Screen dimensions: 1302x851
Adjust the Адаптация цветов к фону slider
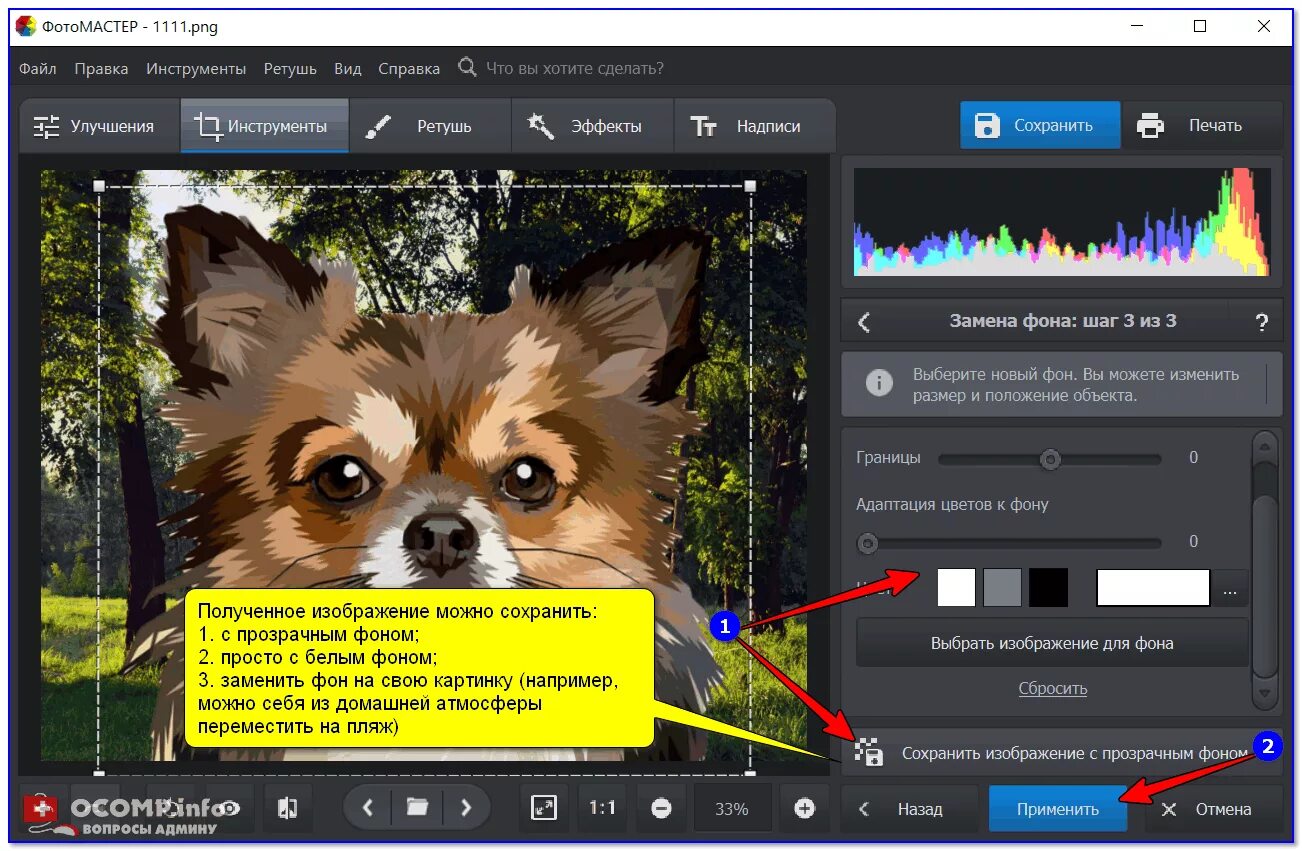click(x=868, y=543)
